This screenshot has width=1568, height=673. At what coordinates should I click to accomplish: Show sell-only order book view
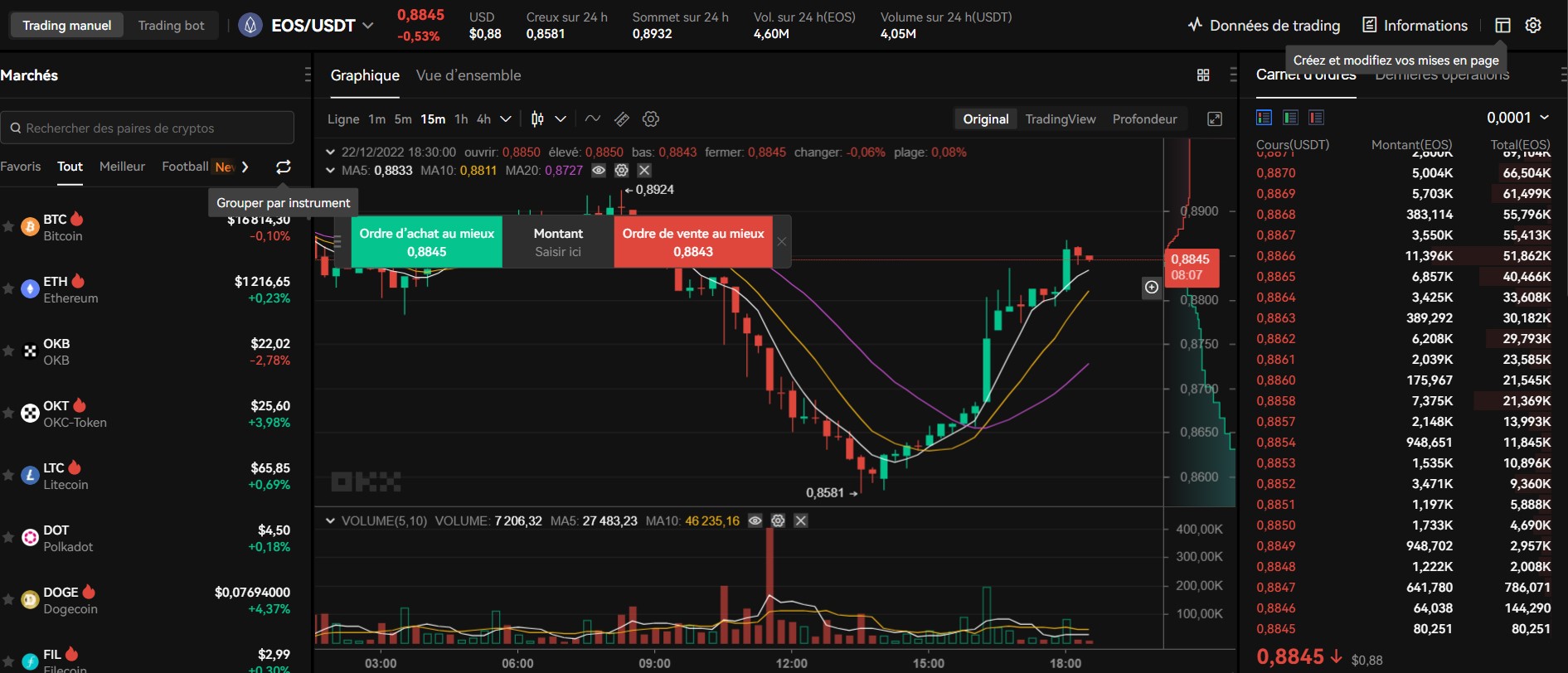click(x=1316, y=118)
